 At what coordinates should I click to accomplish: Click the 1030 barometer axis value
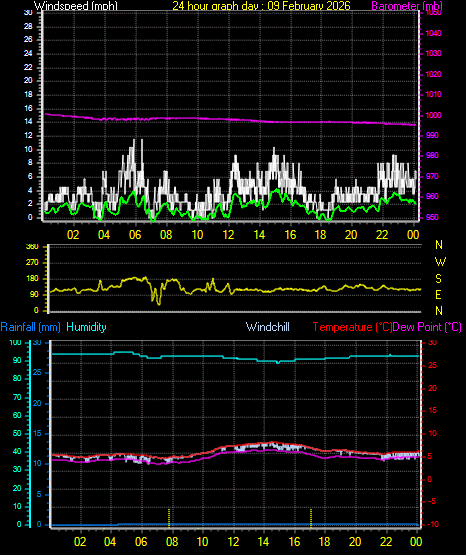click(433, 53)
